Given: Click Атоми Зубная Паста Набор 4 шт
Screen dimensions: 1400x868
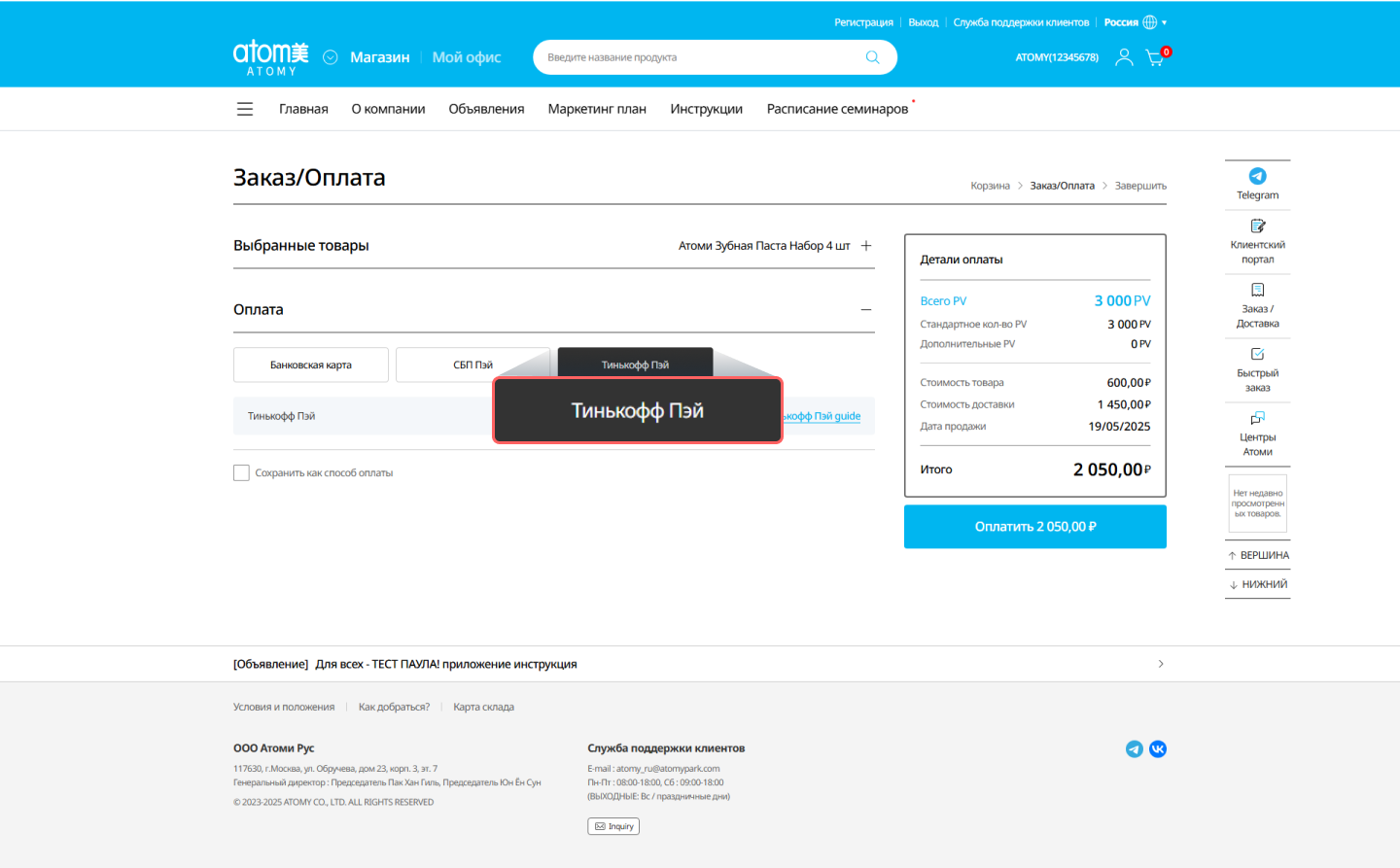Looking at the screenshot, I should pyautogui.click(x=764, y=246).
